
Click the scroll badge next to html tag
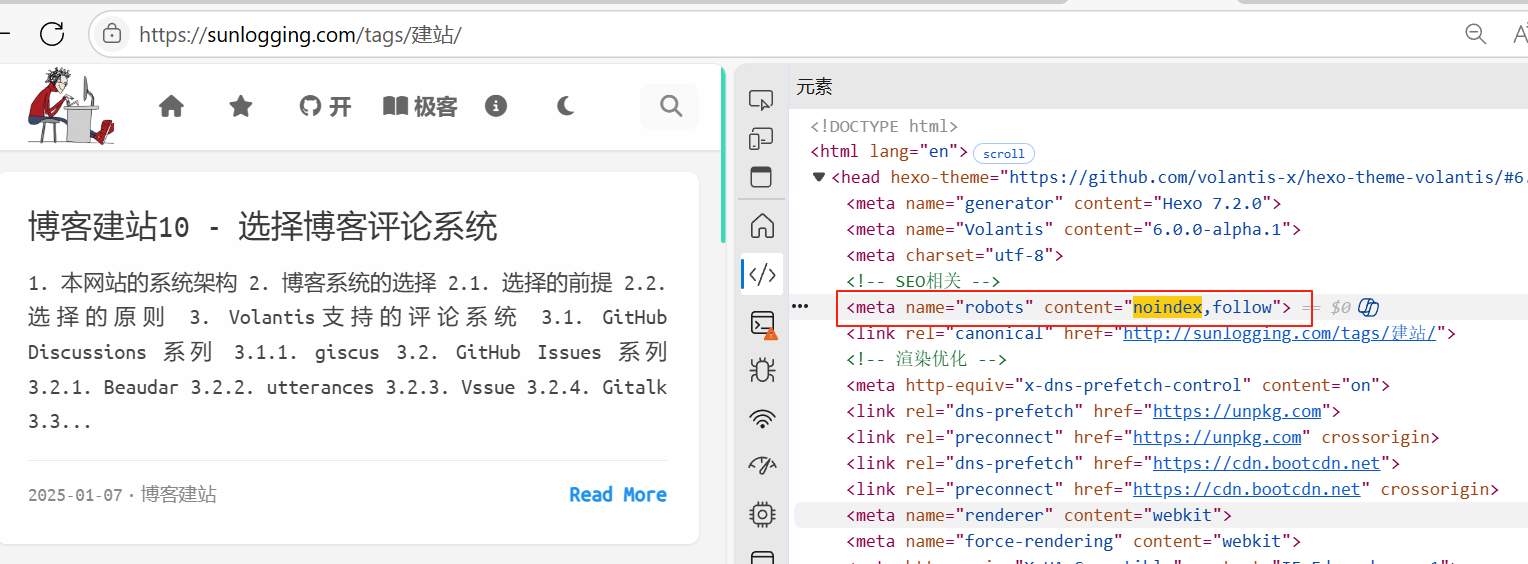pyautogui.click(x=1003, y=153)
